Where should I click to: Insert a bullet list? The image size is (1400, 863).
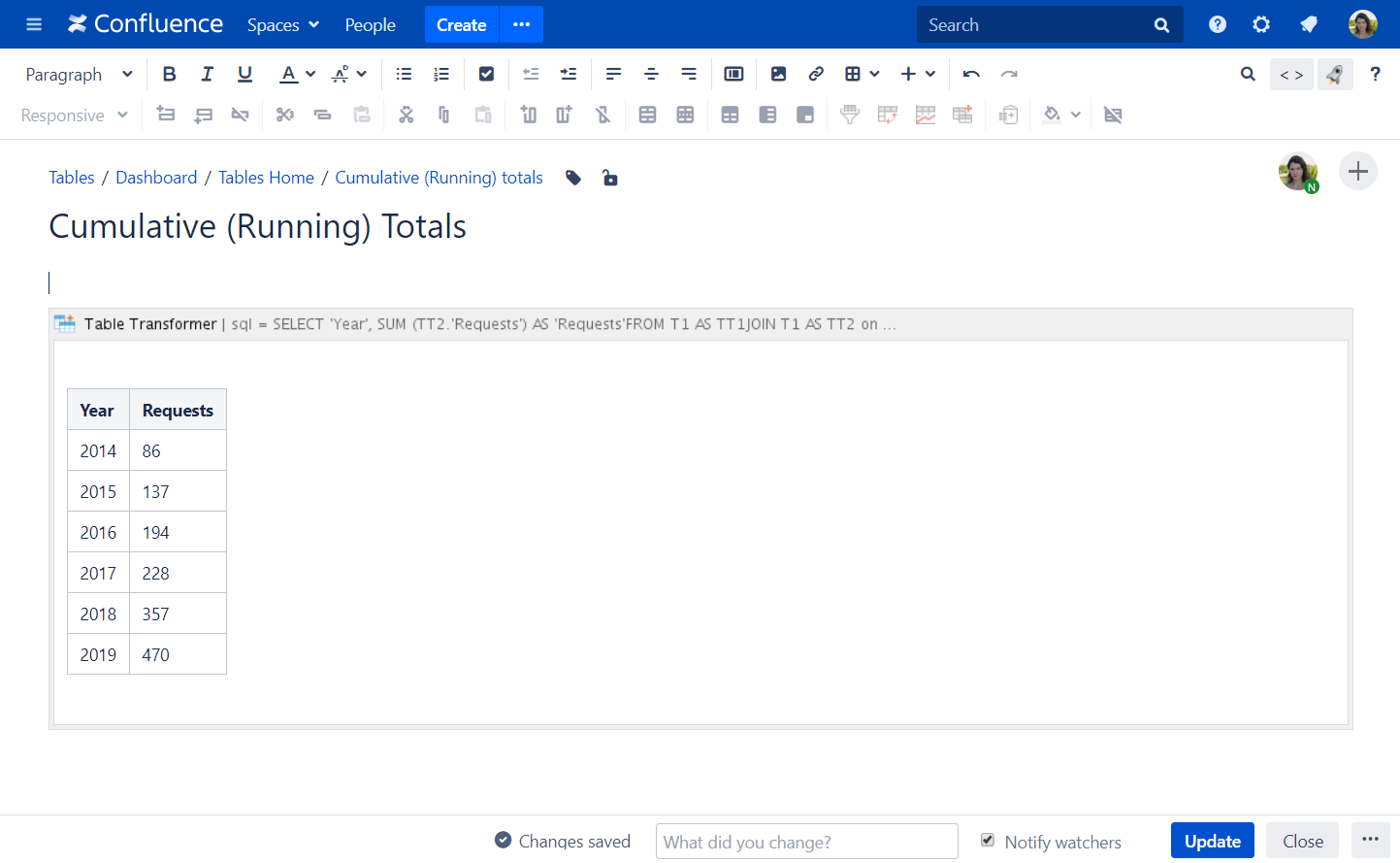click(x=403, y=74)
